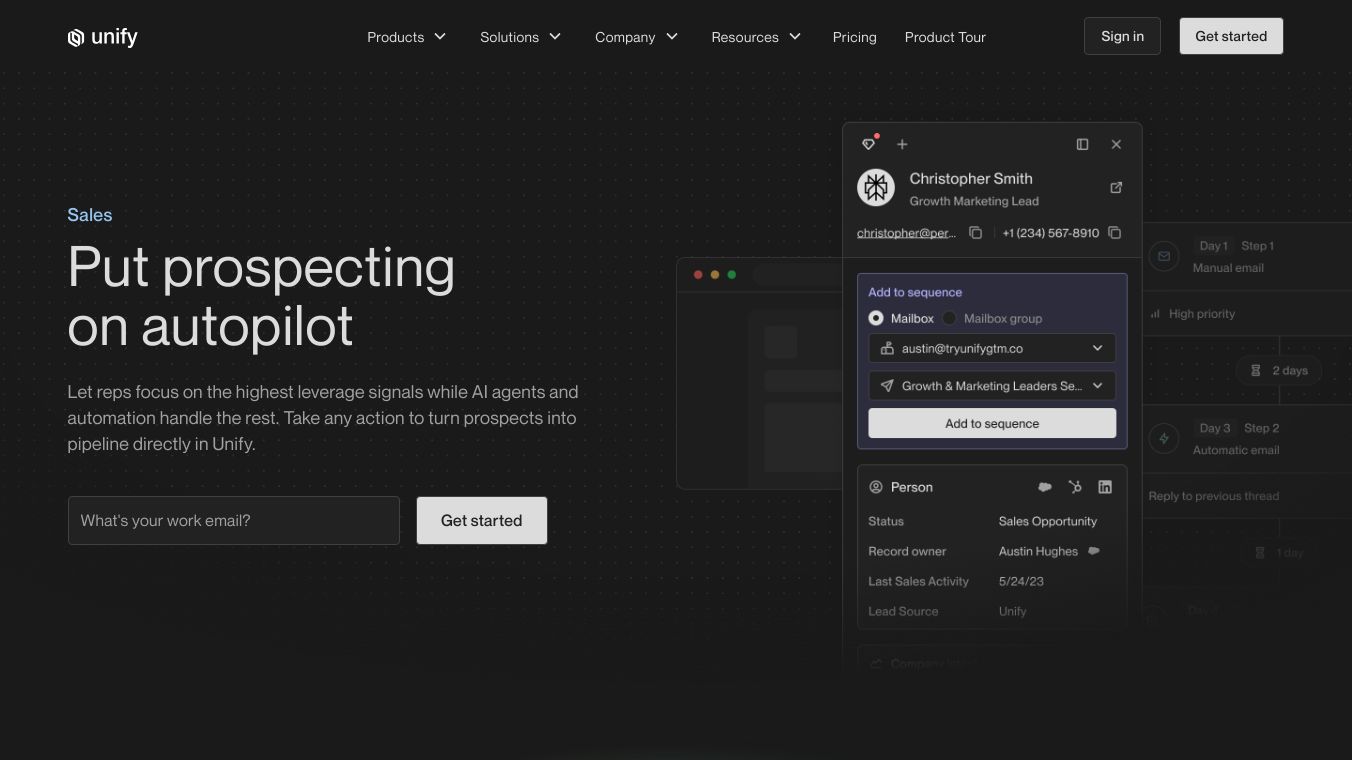Select the Mailbox group radio option
This screenshot has height=760, width=1352.
pos(949,318)
